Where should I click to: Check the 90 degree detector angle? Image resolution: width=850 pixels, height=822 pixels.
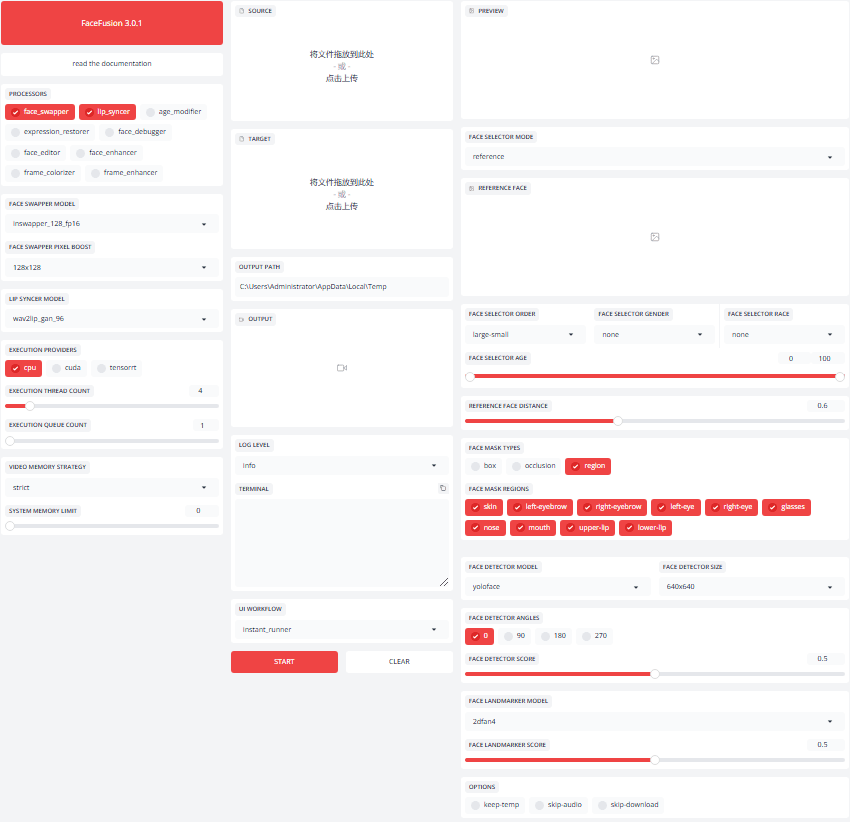514,636
